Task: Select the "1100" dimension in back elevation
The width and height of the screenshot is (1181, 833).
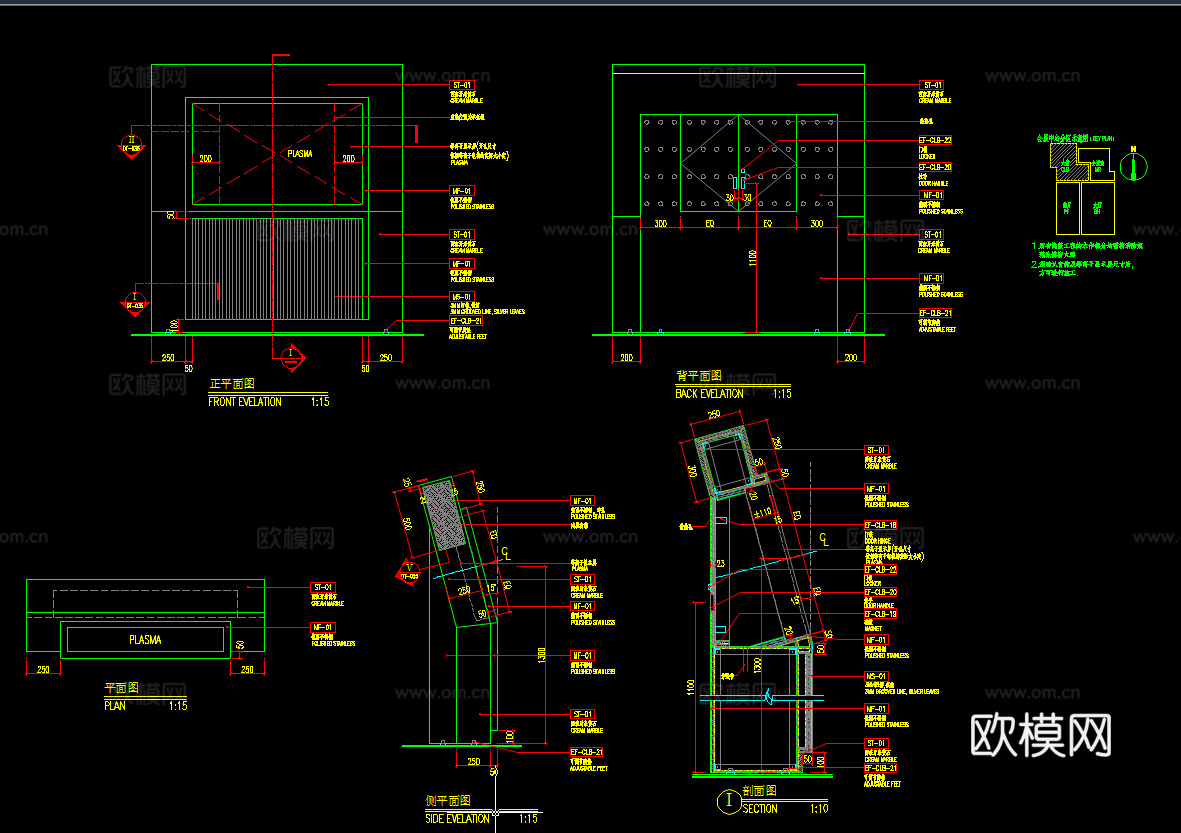Action: click(x=752, y=258)
